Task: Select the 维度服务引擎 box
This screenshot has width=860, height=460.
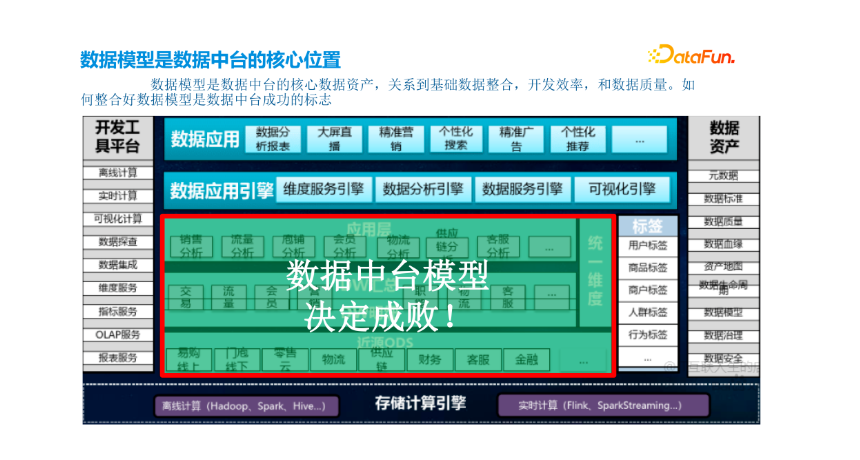Action: 324,190
